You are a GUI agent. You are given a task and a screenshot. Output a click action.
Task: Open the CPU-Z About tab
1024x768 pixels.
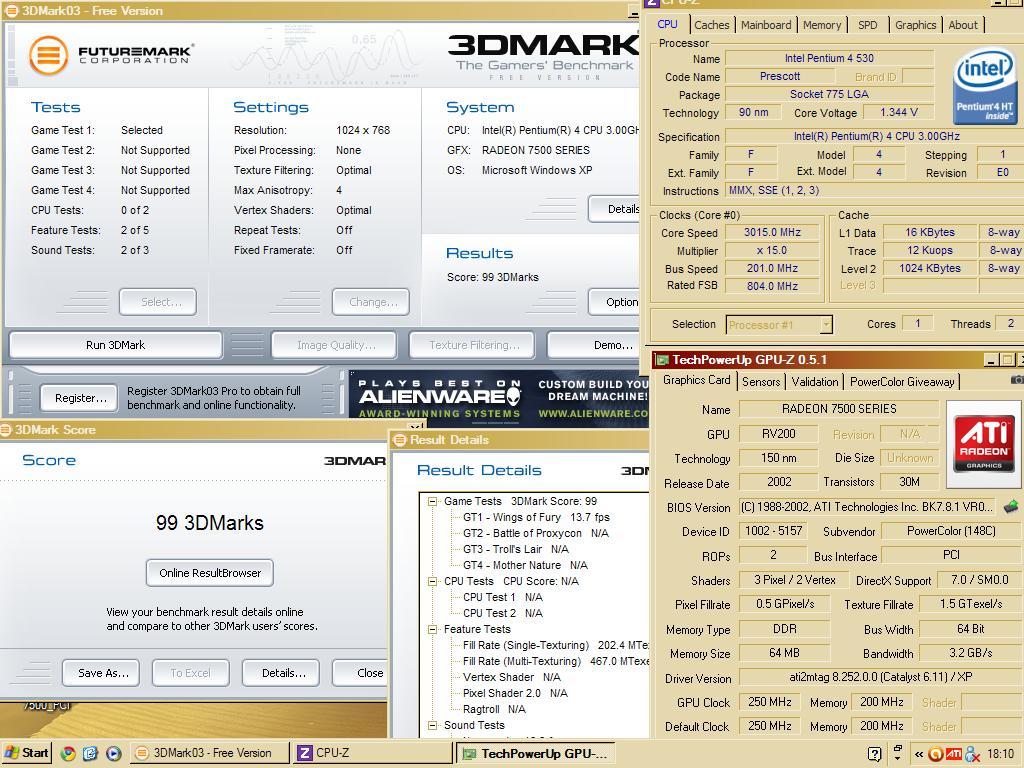(963, 25)
